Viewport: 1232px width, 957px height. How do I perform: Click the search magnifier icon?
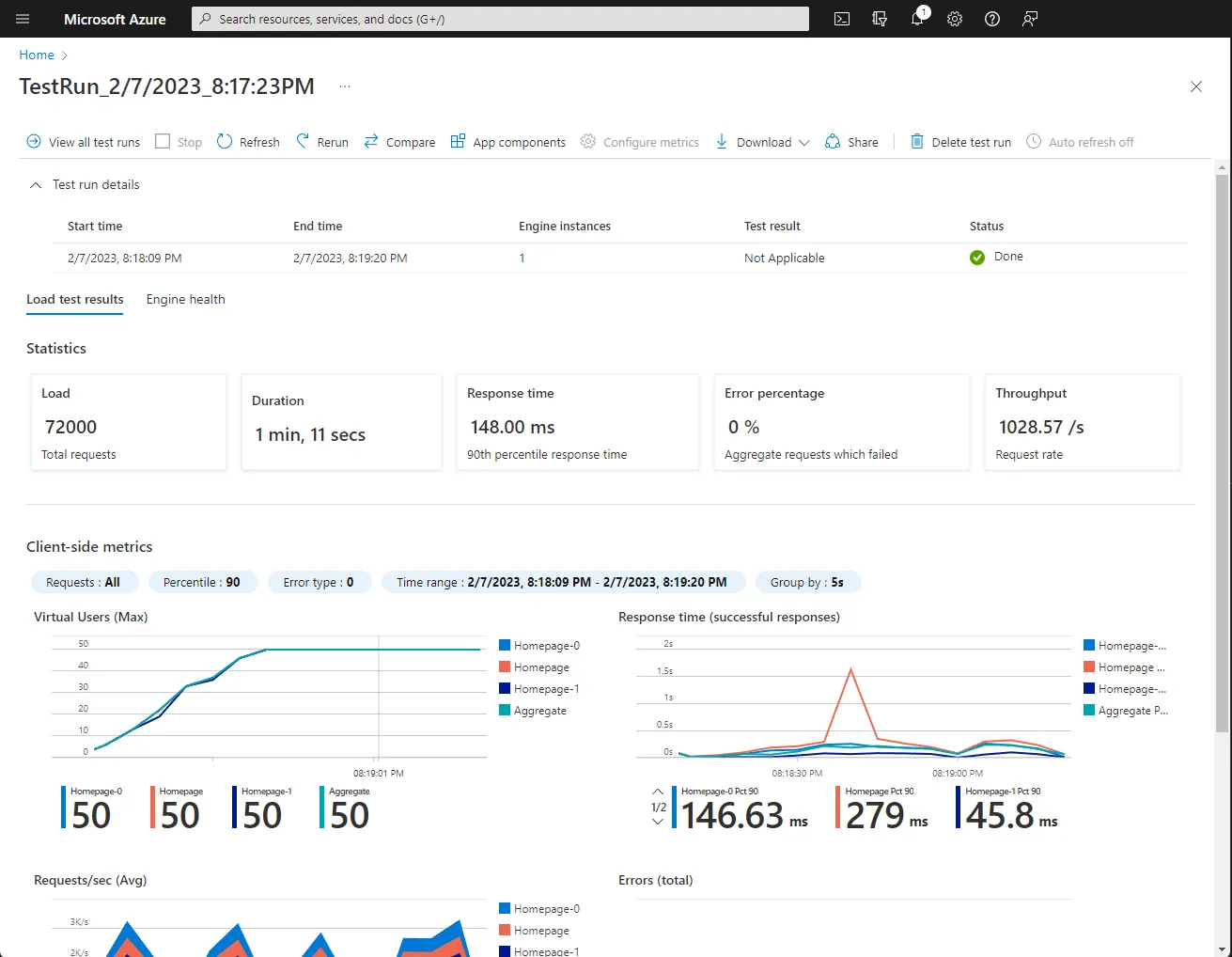coord(206,19)
